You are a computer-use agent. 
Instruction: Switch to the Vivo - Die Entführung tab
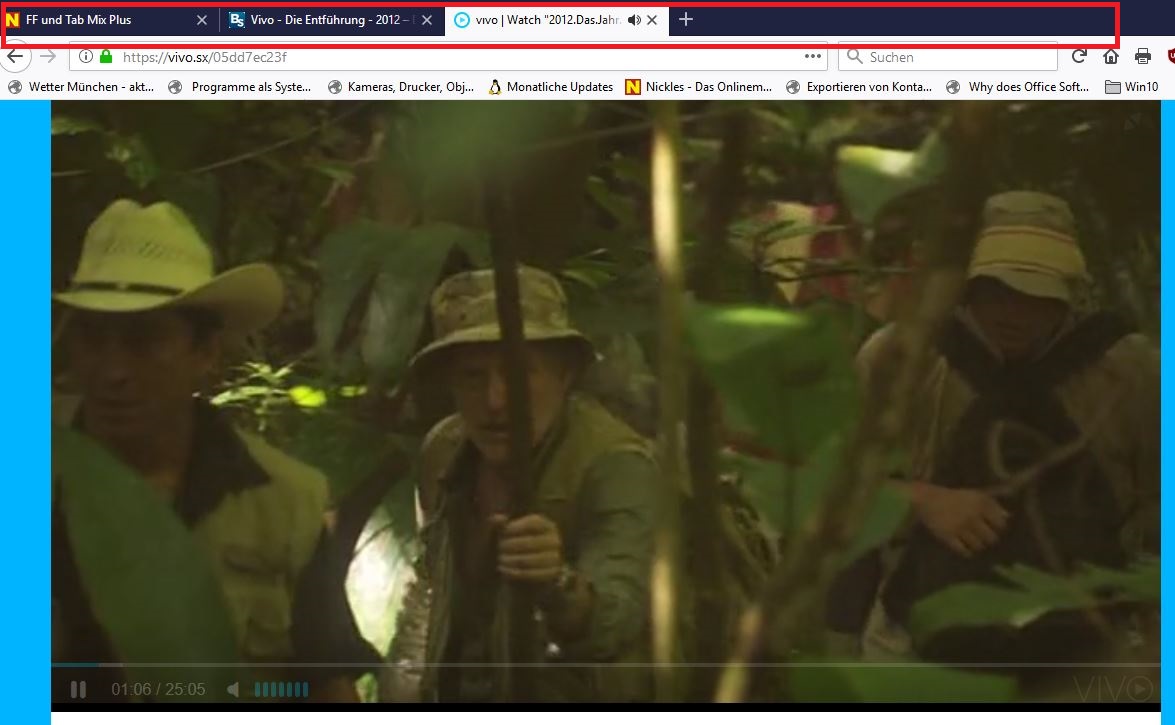pyautogui.click(x=331, y=20)
